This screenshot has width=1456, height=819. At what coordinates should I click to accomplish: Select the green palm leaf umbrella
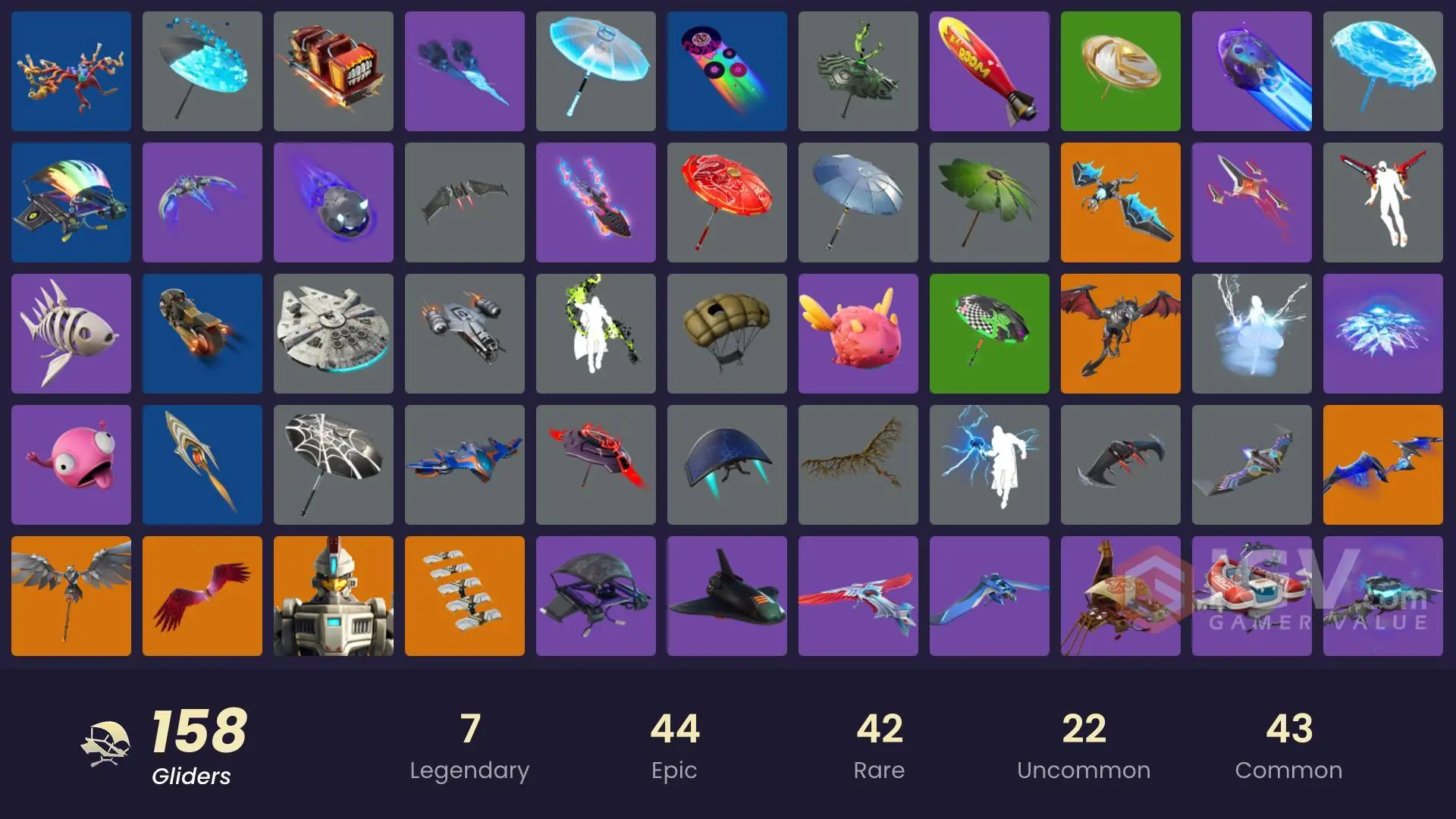(990, 202)
